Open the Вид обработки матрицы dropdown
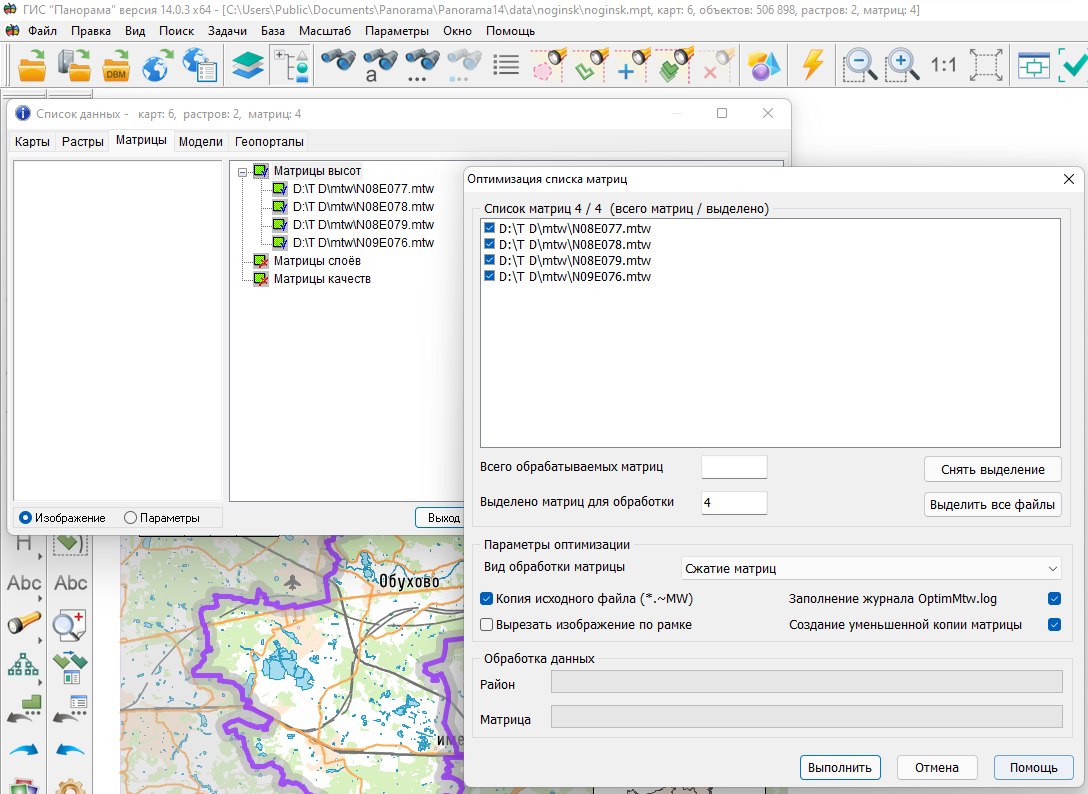The height and width of the screenshot is (794, 1088). tap(1051, 568)
